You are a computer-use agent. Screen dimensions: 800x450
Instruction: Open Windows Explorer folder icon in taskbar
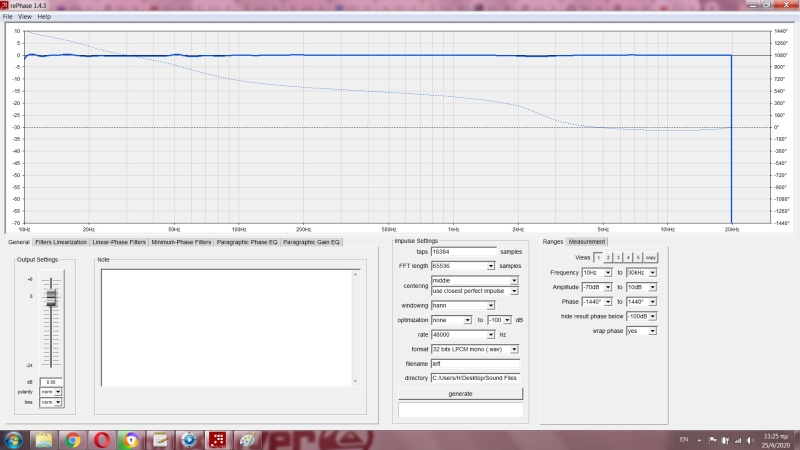tap(44, 440)
